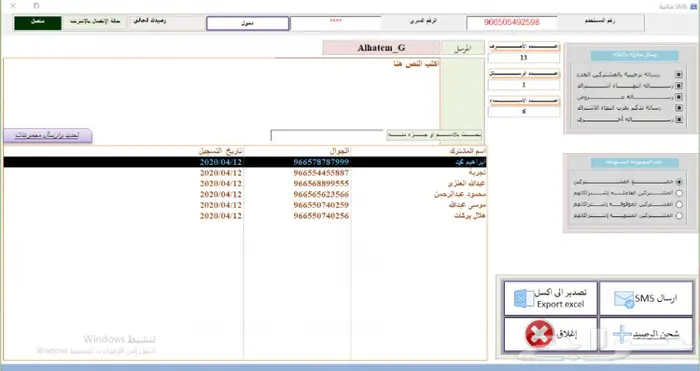700x371 pixels.
Task: Click the date in the 966550740256 row
Action: (221, 216)
